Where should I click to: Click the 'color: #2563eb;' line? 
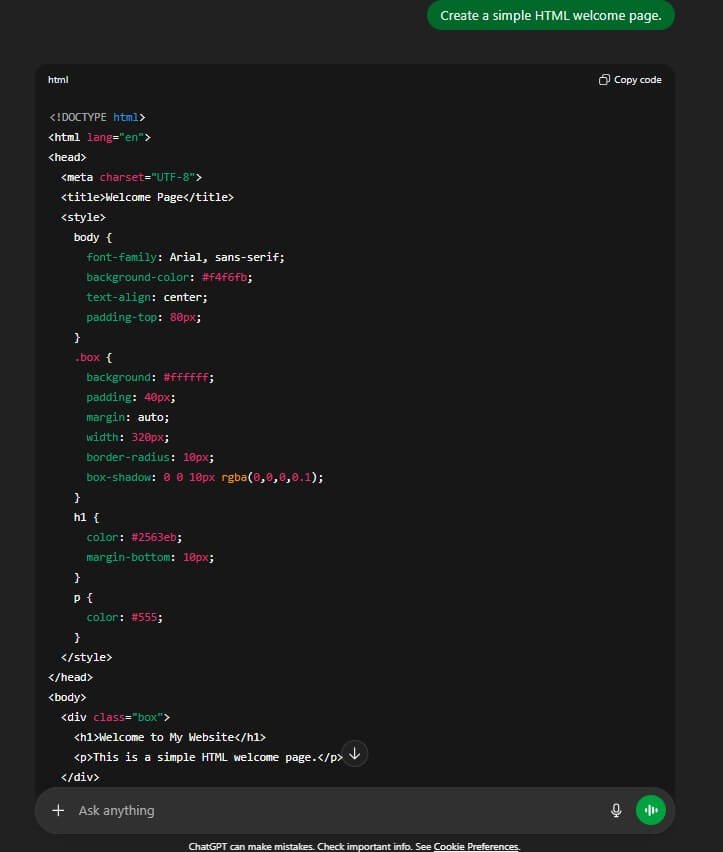tap(134, 537)
